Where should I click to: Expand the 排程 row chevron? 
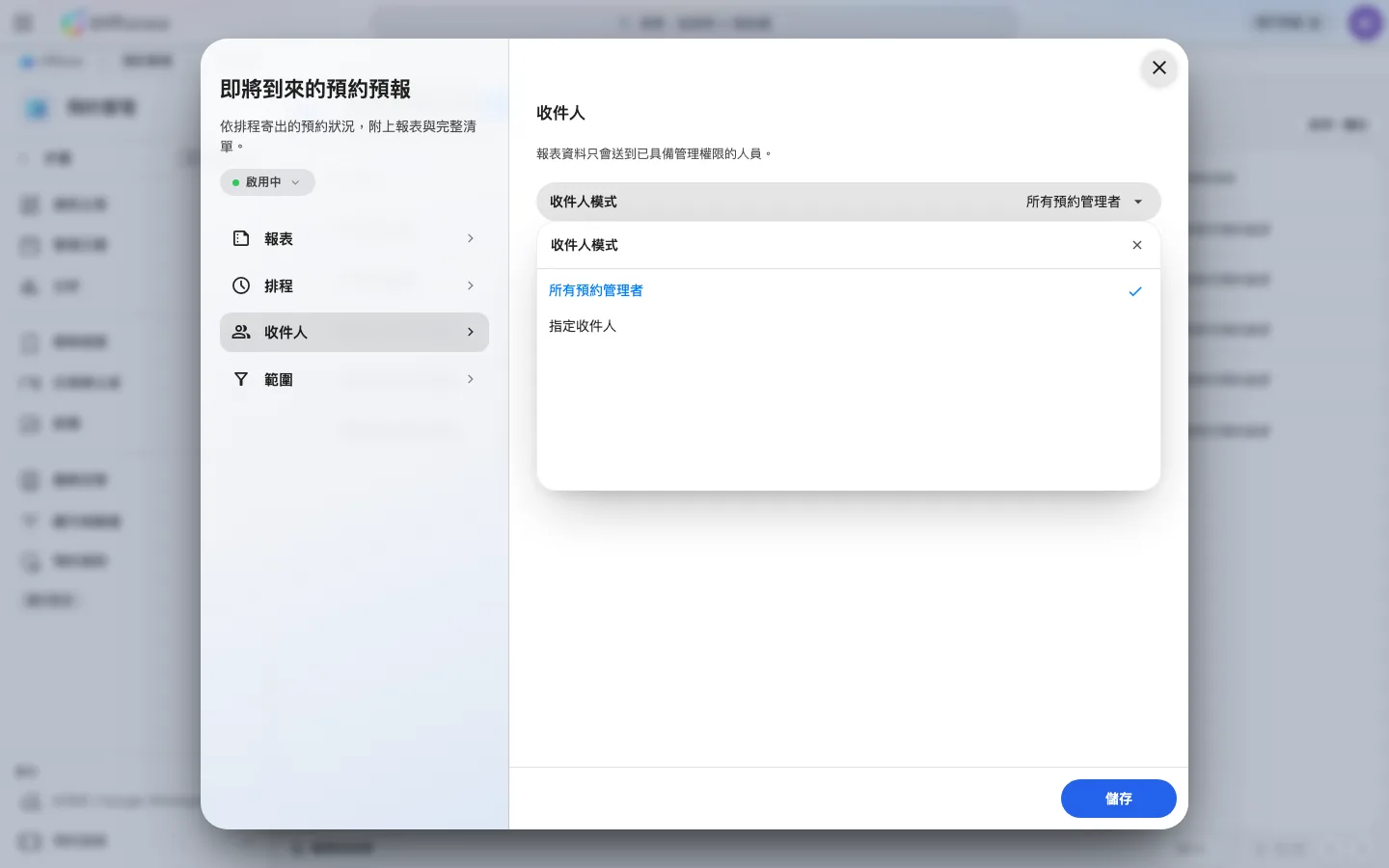coord(470,285)
